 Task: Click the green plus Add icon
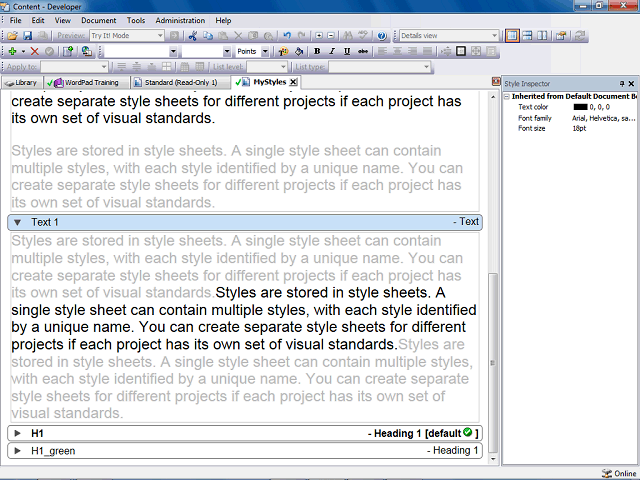click(12, 51)
